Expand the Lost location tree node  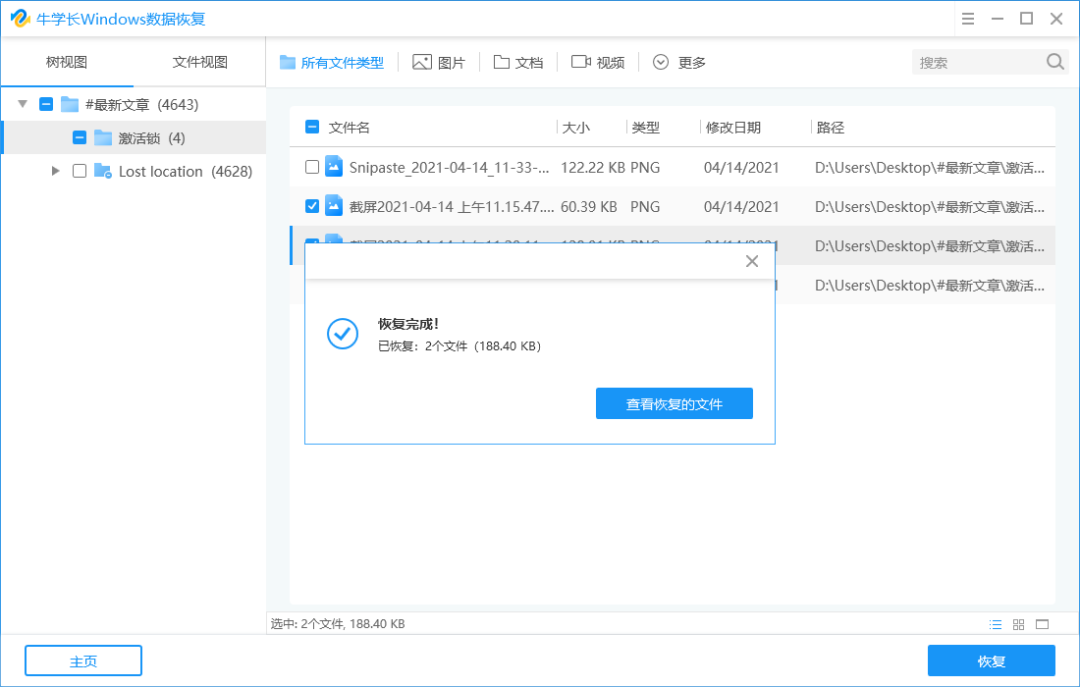pos(56,171)
